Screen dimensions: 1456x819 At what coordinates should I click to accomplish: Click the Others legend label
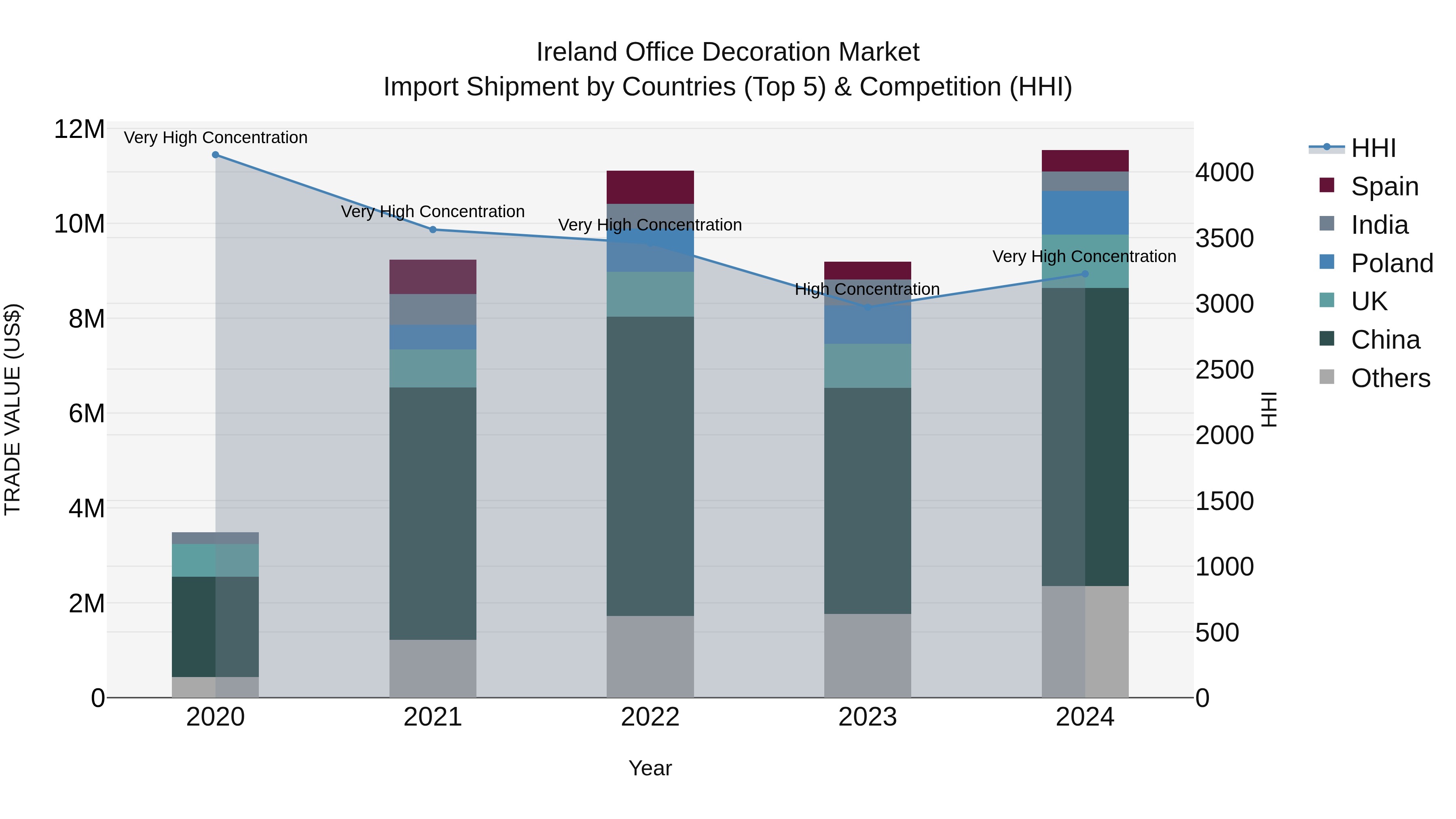click(1390, 378)
